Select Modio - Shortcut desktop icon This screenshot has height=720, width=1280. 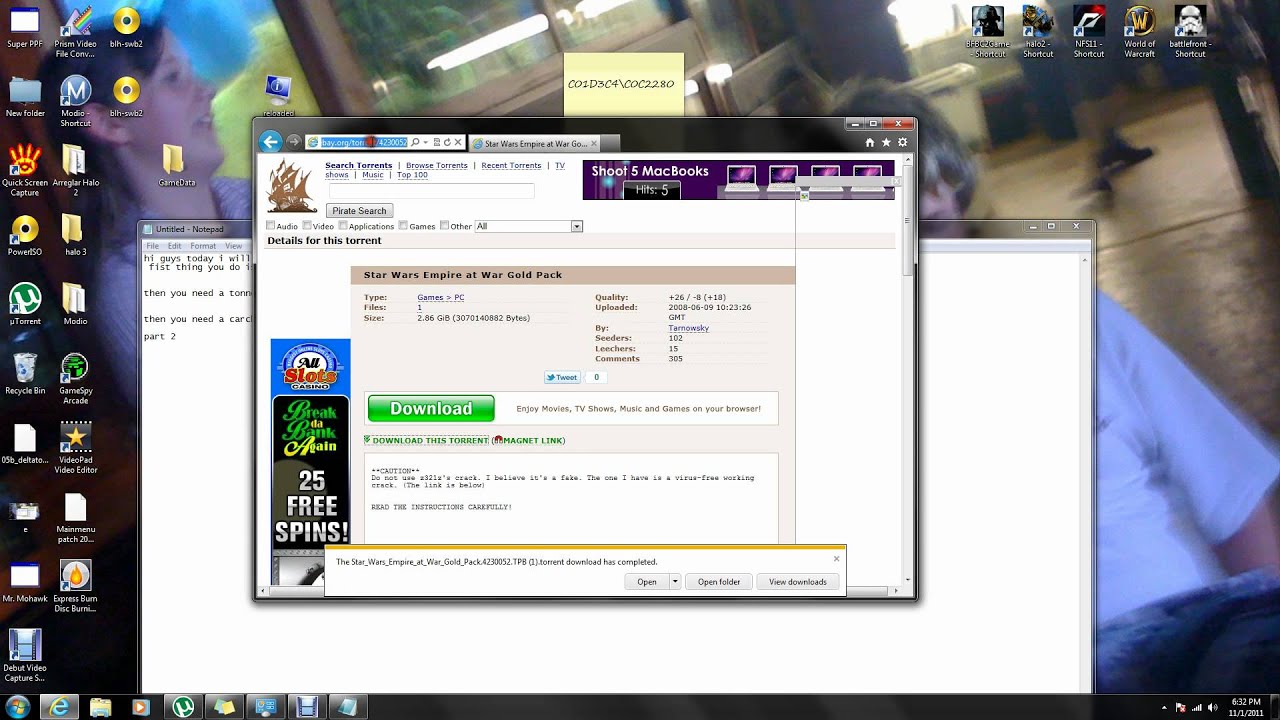click(75, 101)
